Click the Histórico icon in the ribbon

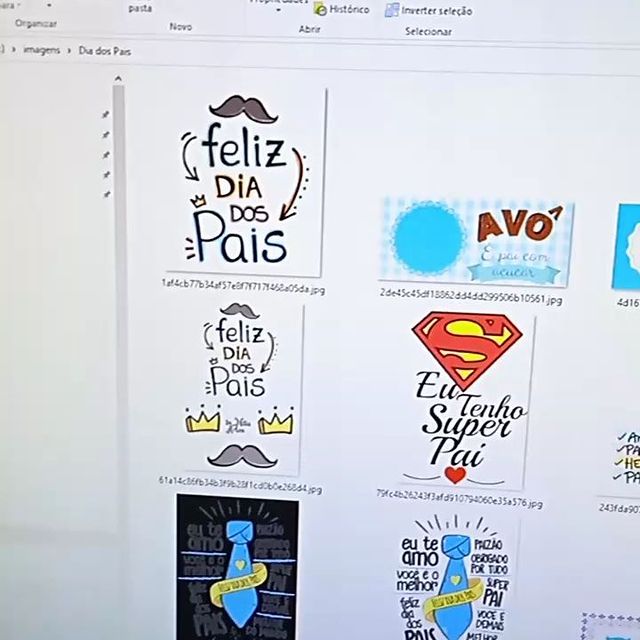coord(321,9)
